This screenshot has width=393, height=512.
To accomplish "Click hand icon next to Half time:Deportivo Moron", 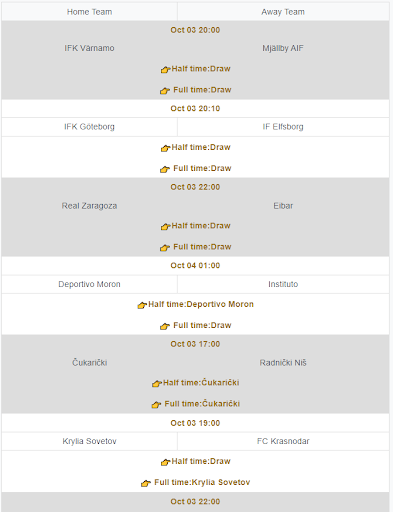I will pos(142,305).
